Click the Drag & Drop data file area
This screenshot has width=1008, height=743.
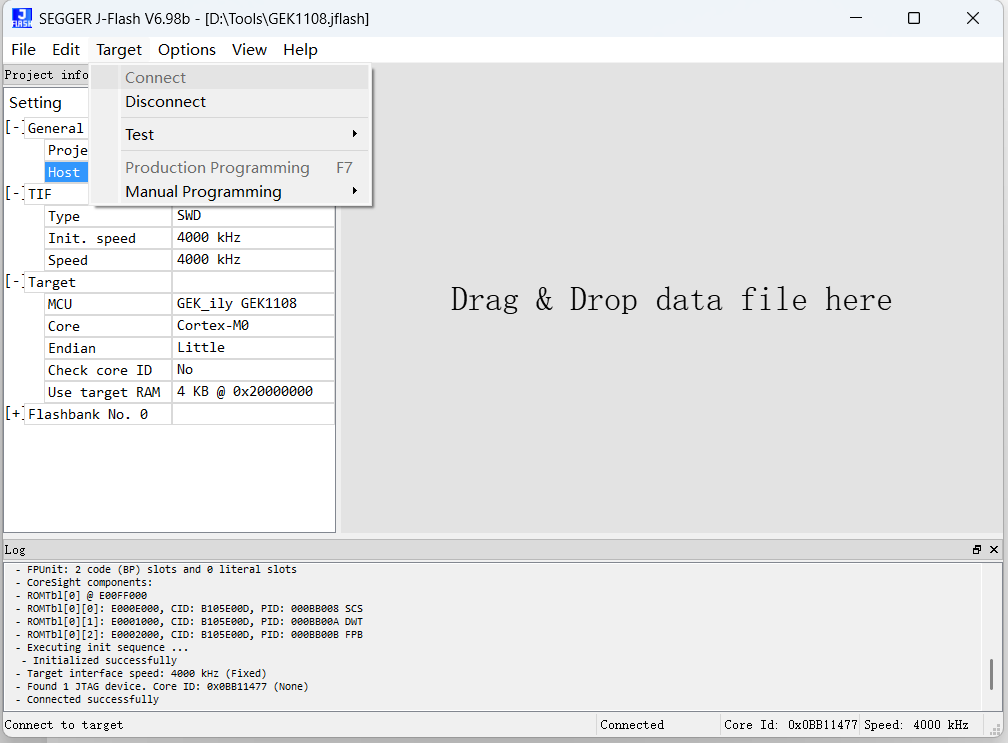671,300
